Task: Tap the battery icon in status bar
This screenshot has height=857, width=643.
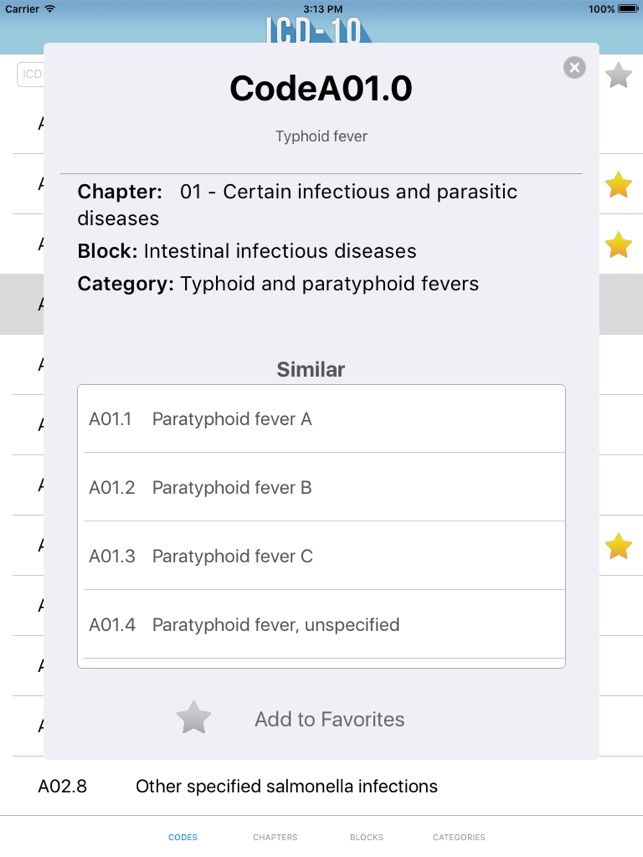Action: click(x=629, y=9)
